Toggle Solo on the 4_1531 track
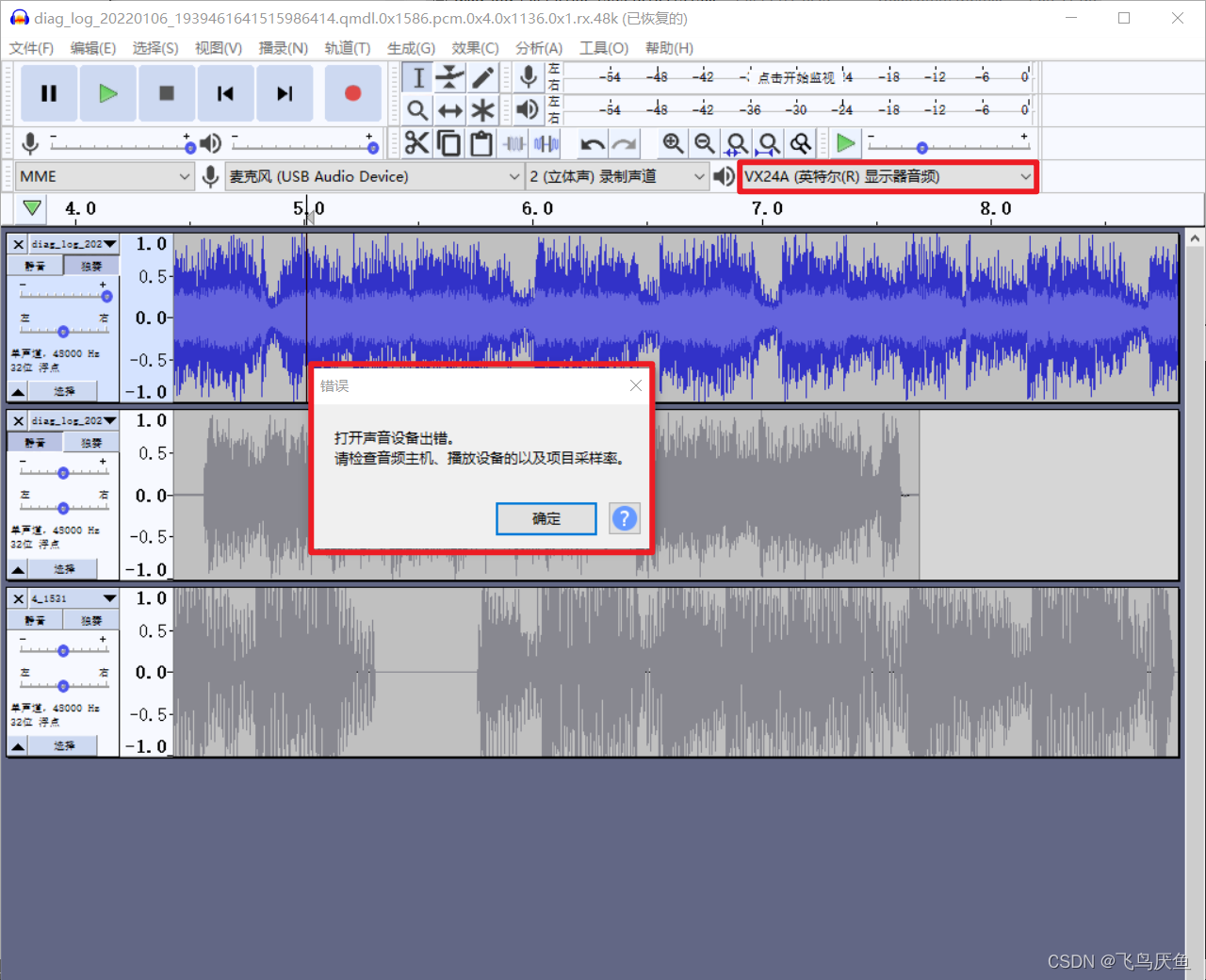Image resolution: width=1206 pixels, height=980 pixels. [x=91, y=620]
